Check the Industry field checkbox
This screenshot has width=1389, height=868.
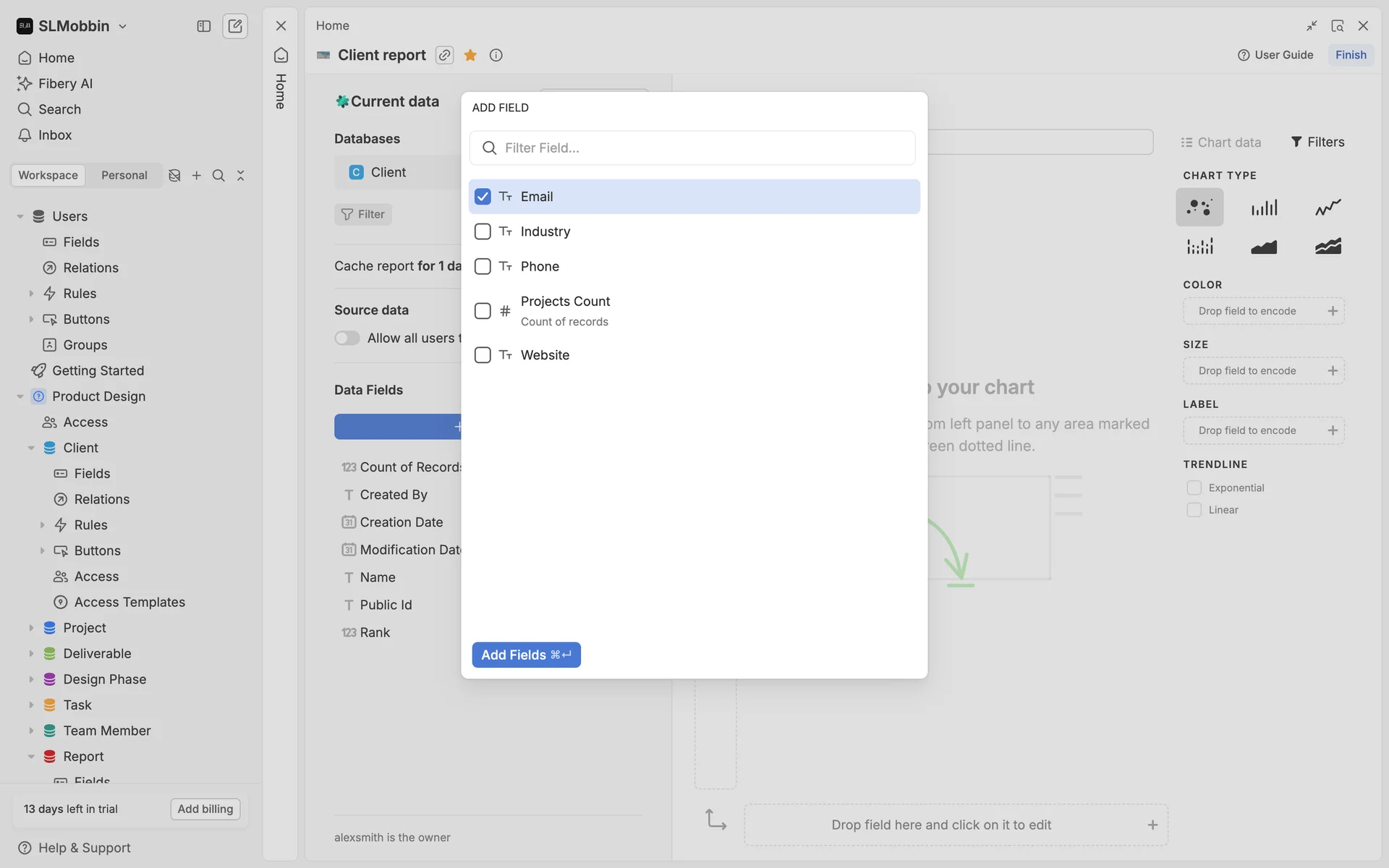[483, 231]
